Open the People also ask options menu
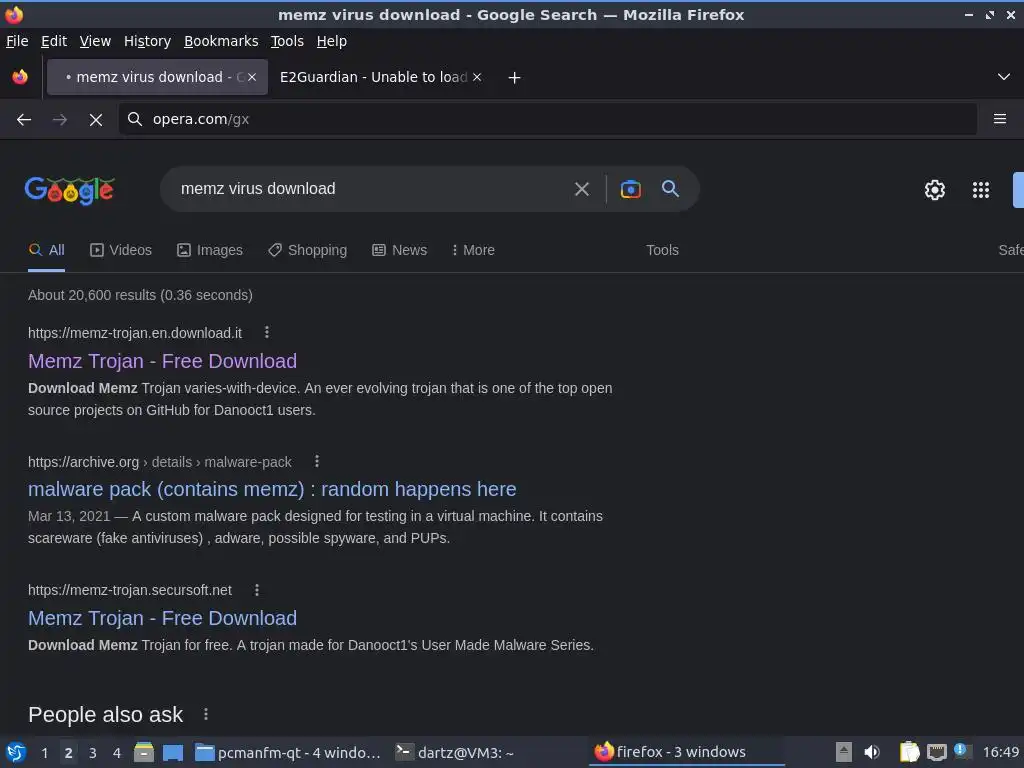Image resolution: width=1024 pixels, height=768 pixels. (x=206, y=714)
